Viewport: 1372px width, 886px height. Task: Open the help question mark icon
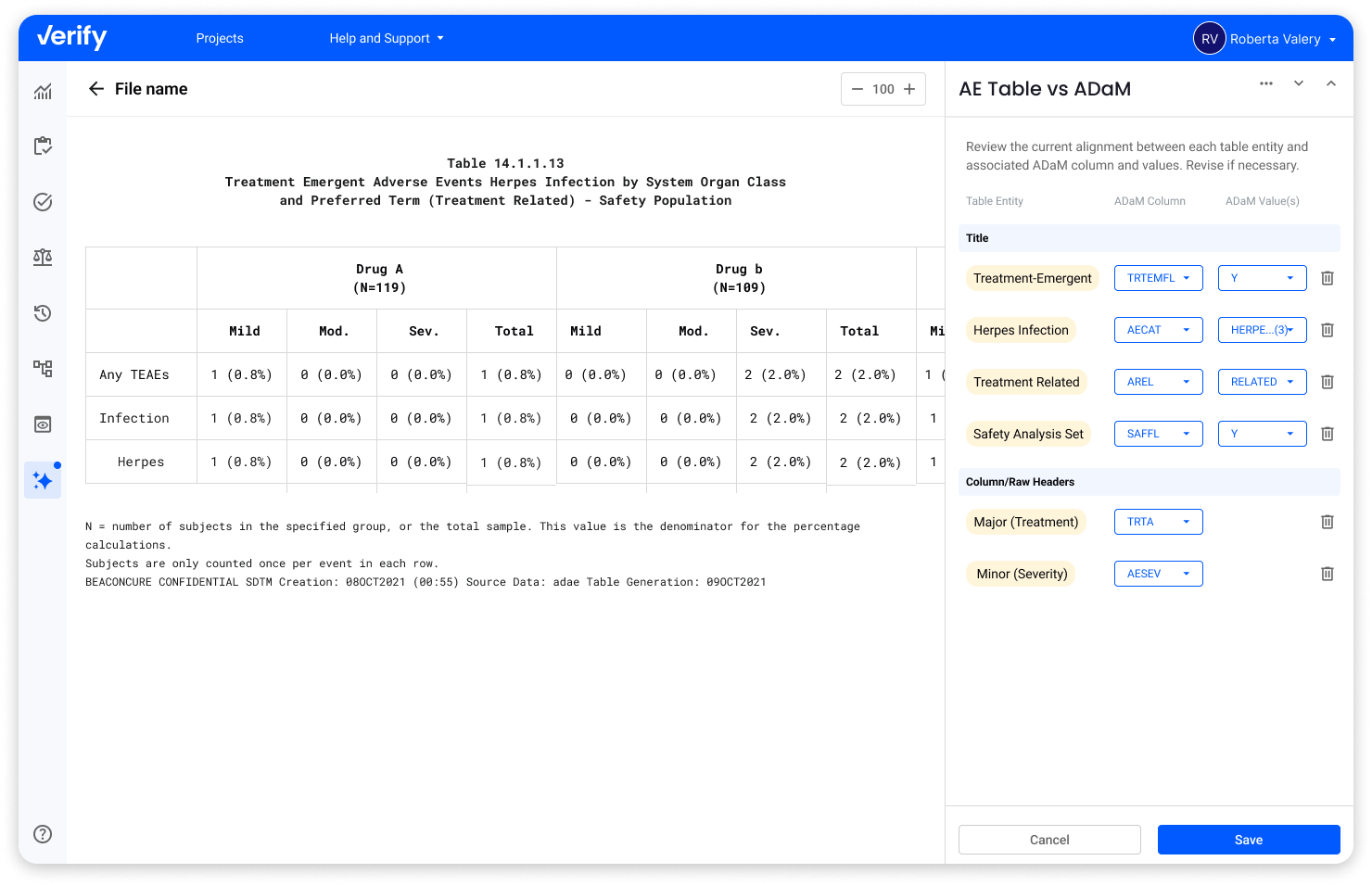click(43, 834)
